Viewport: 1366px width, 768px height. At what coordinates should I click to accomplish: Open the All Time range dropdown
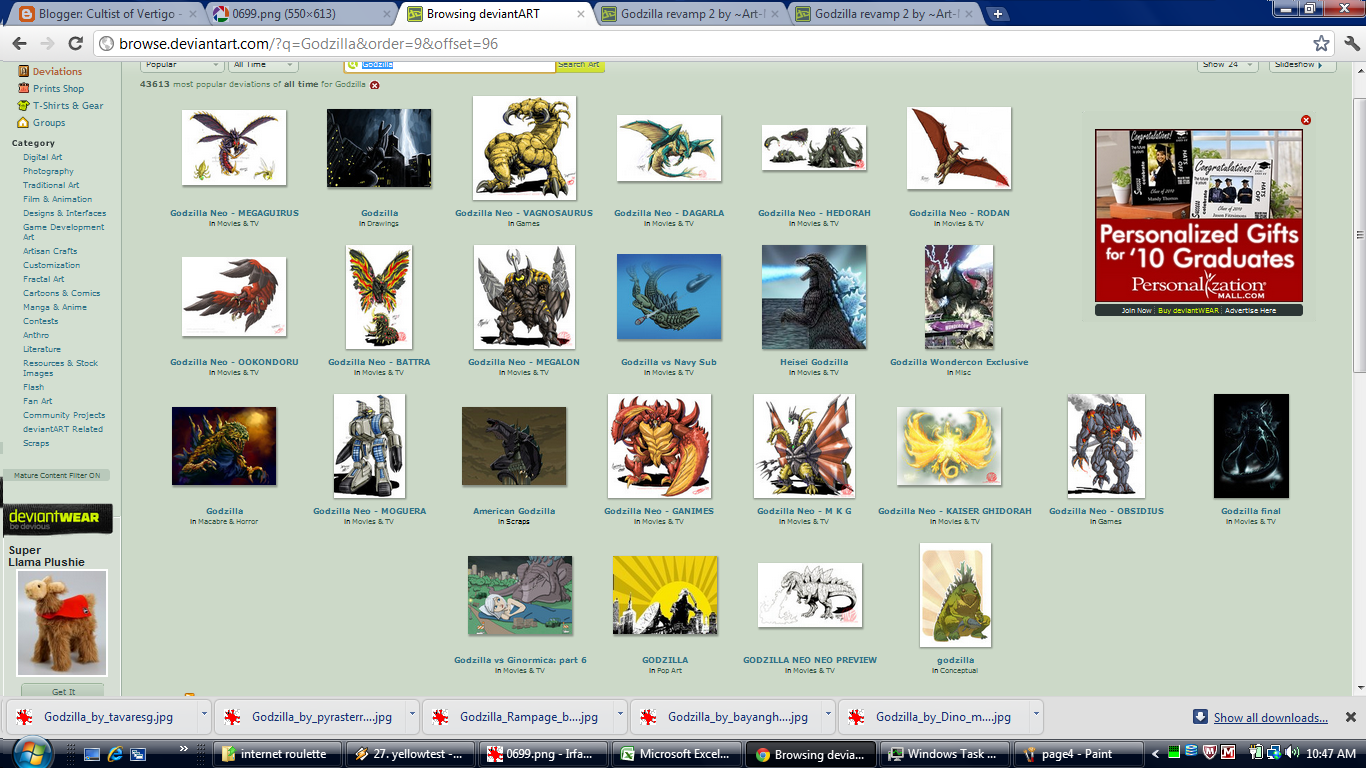[264, 65]
